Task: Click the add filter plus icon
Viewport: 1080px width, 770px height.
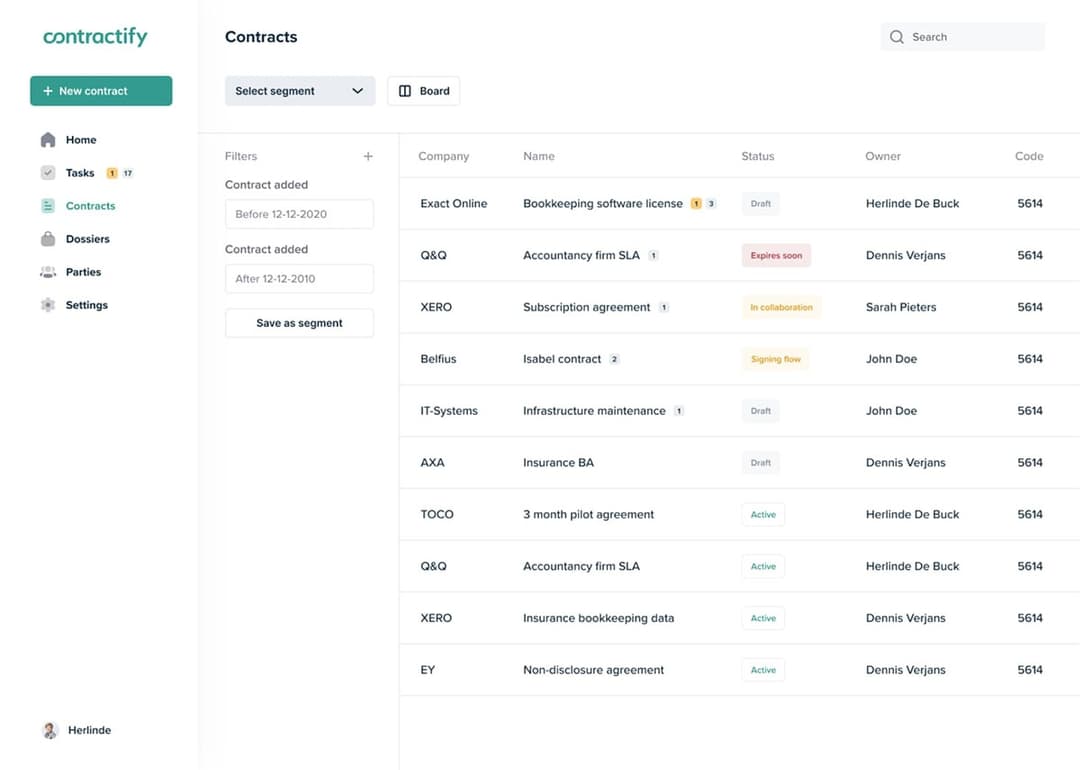Action: tap(367, 156)
